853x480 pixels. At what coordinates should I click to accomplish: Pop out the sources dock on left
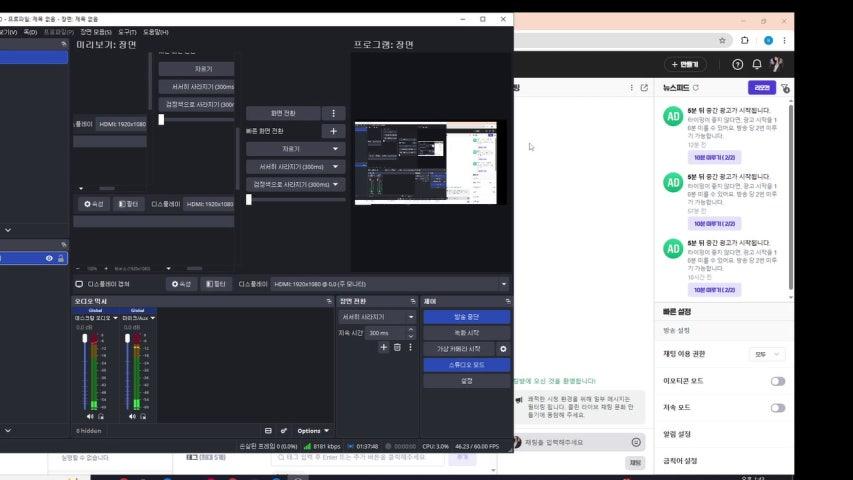pyautogui.click(x=64, y=244)
